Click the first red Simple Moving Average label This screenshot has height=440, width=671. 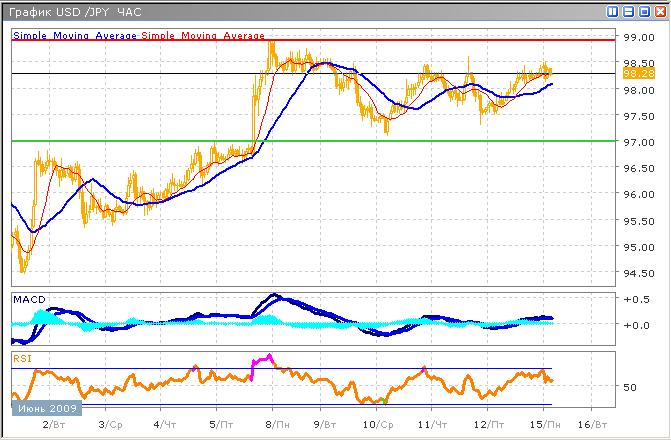tap(75, 35)
